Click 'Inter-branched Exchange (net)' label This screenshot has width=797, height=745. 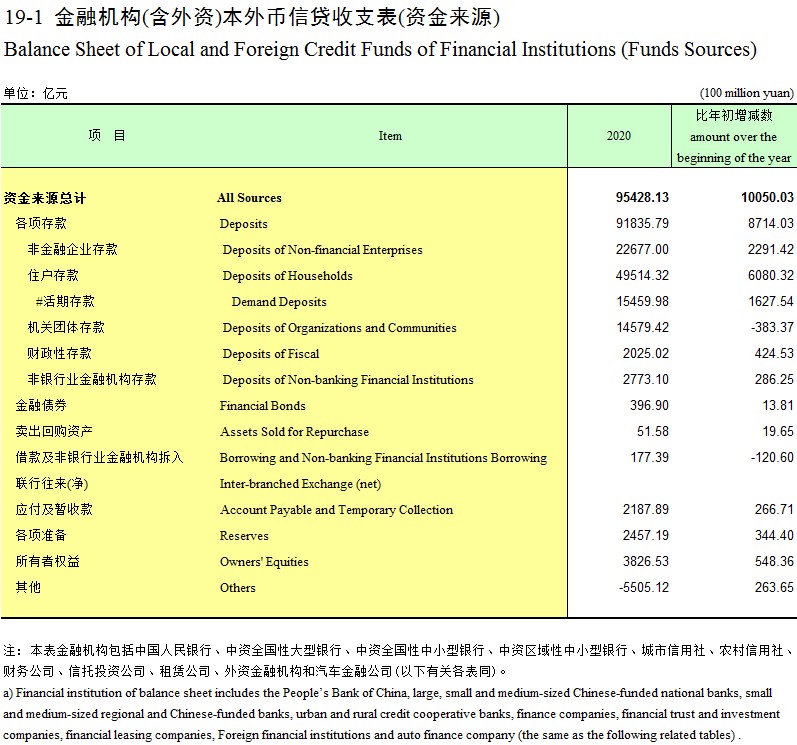(x=300, y=484)
